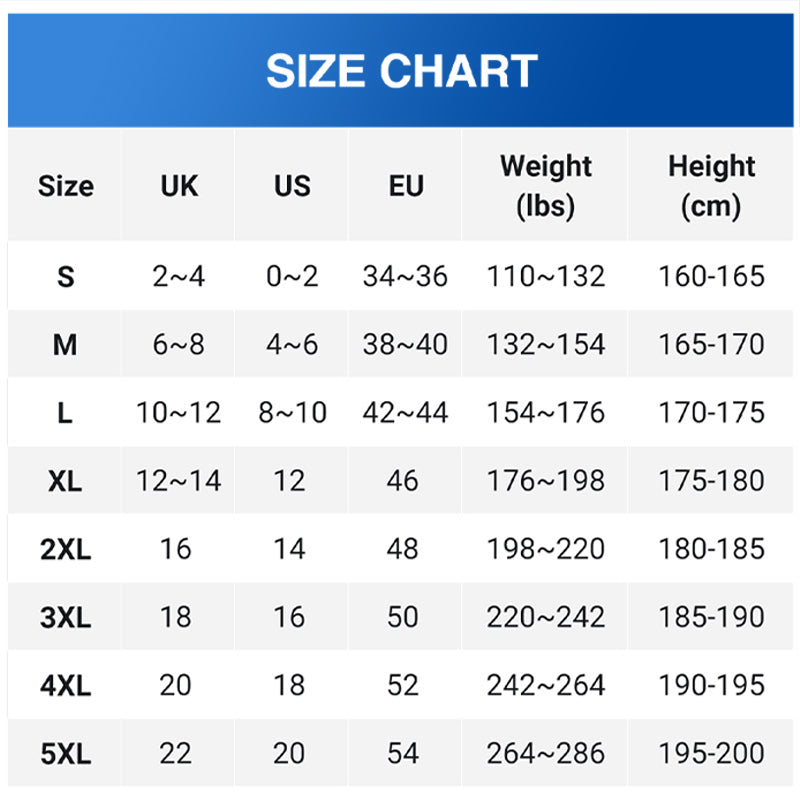
Task: Select the Height (cm) column header
Action: pyautogui.click(x=711, y=186)
